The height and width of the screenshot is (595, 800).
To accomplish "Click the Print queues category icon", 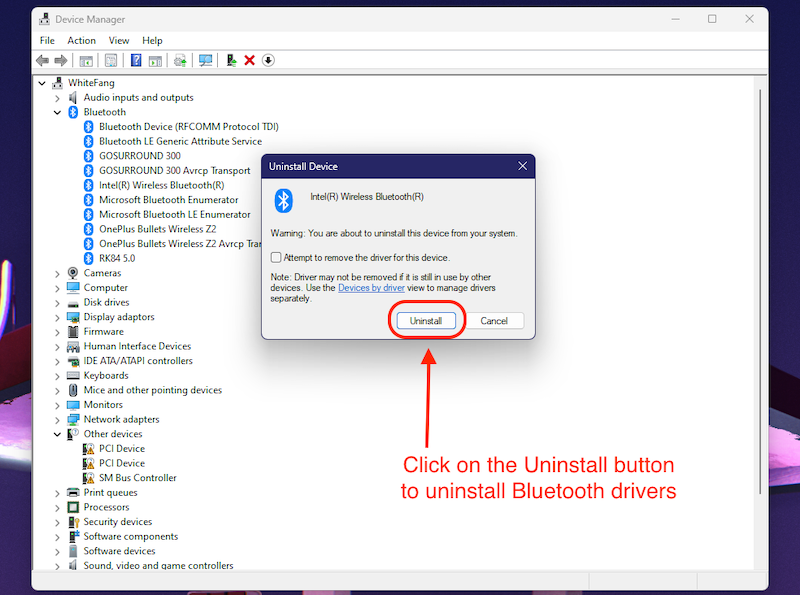I will pos(73,492).
